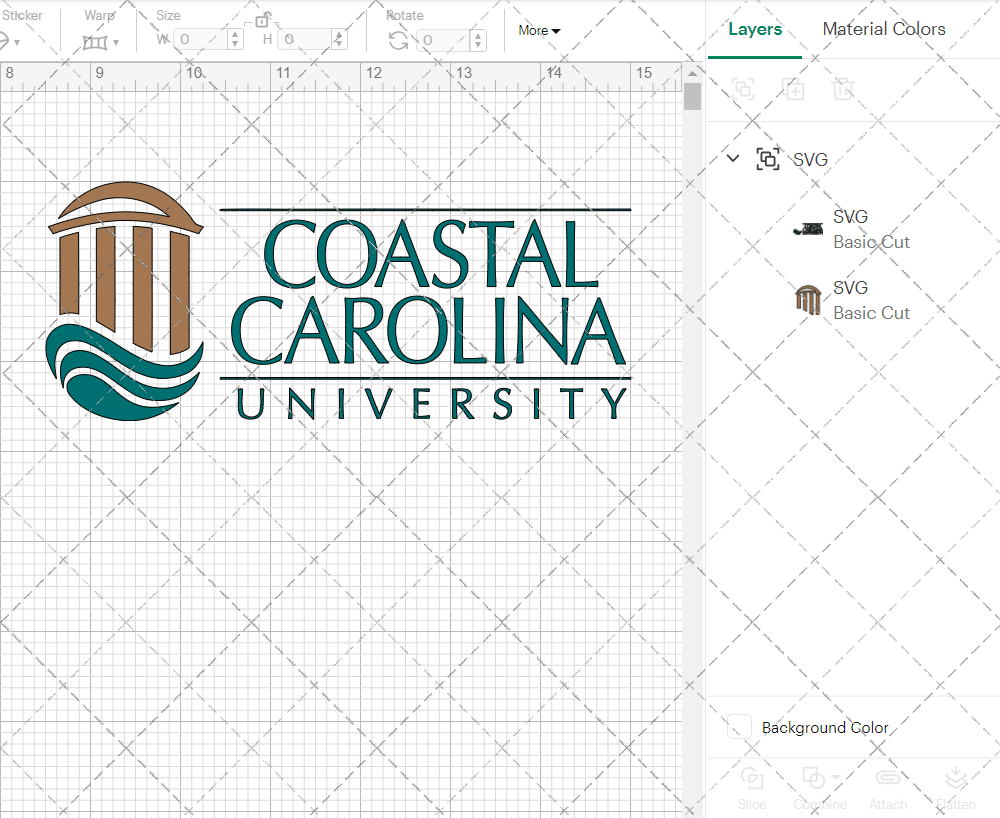Toggle the rotate reset control
Image resolution: width=1000 pixels, height=818 pixels.
[x=399, y=40]
